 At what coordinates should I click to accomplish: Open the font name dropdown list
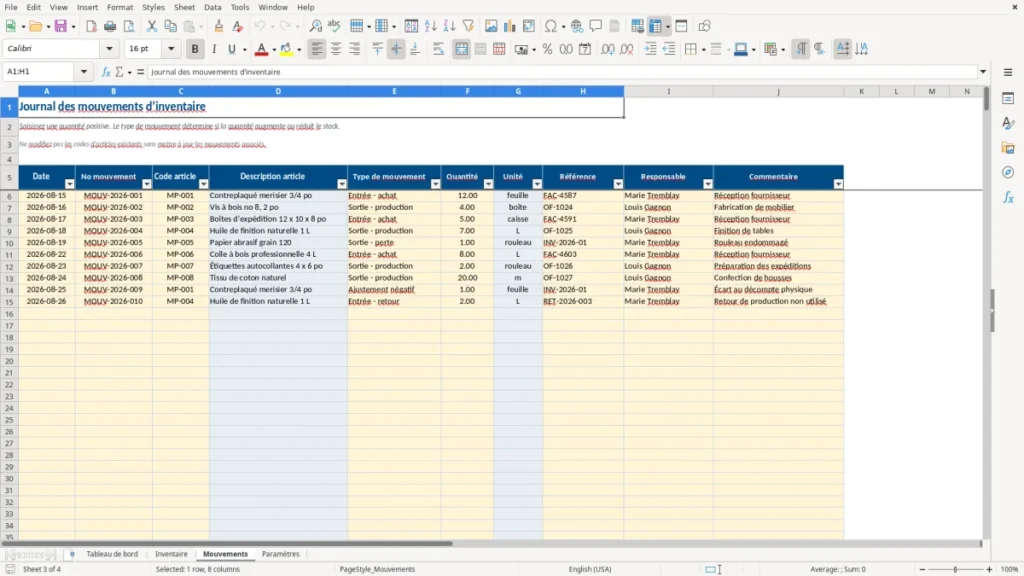[x=109, y=48]
